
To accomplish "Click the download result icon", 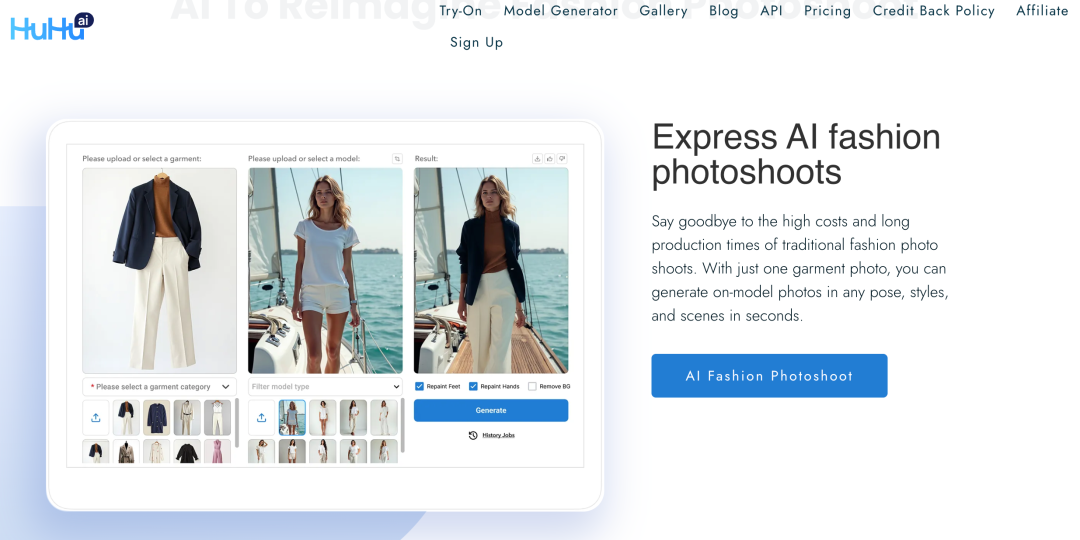I will tap(537, 158).
